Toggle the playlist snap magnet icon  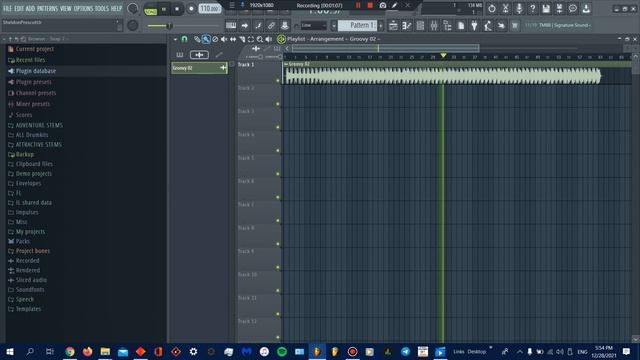click(x=184, y=39)
